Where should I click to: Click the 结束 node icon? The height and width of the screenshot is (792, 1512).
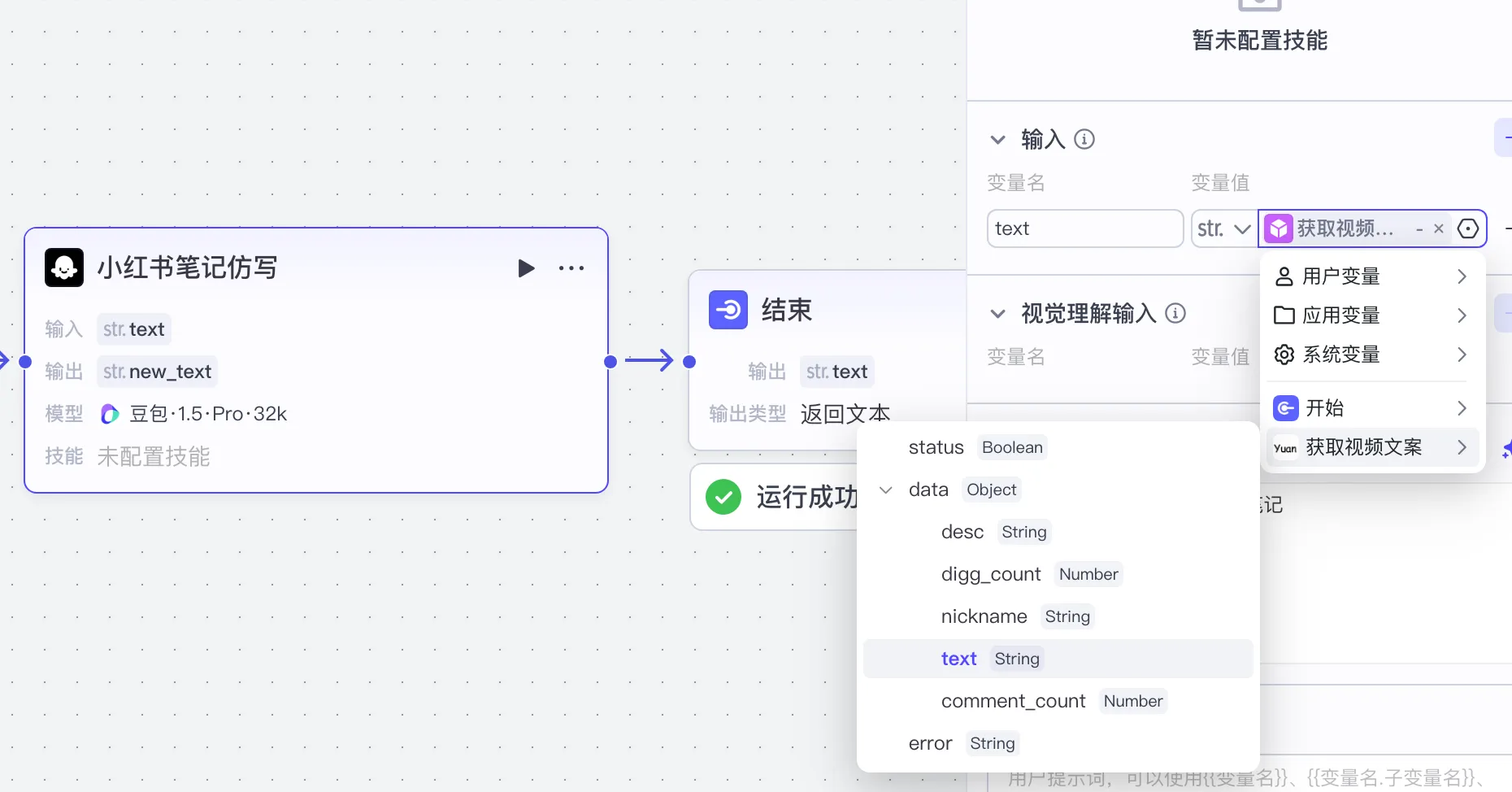click(728, 310)
